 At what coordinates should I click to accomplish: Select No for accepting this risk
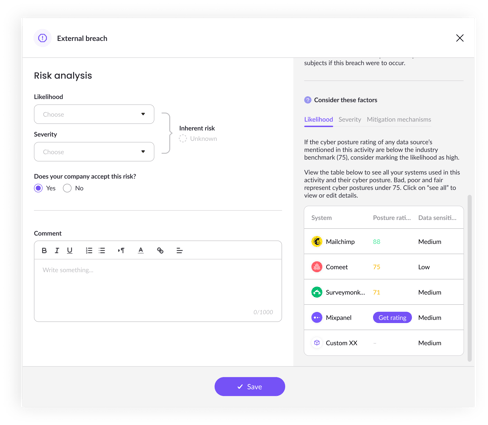pos(67,188)
